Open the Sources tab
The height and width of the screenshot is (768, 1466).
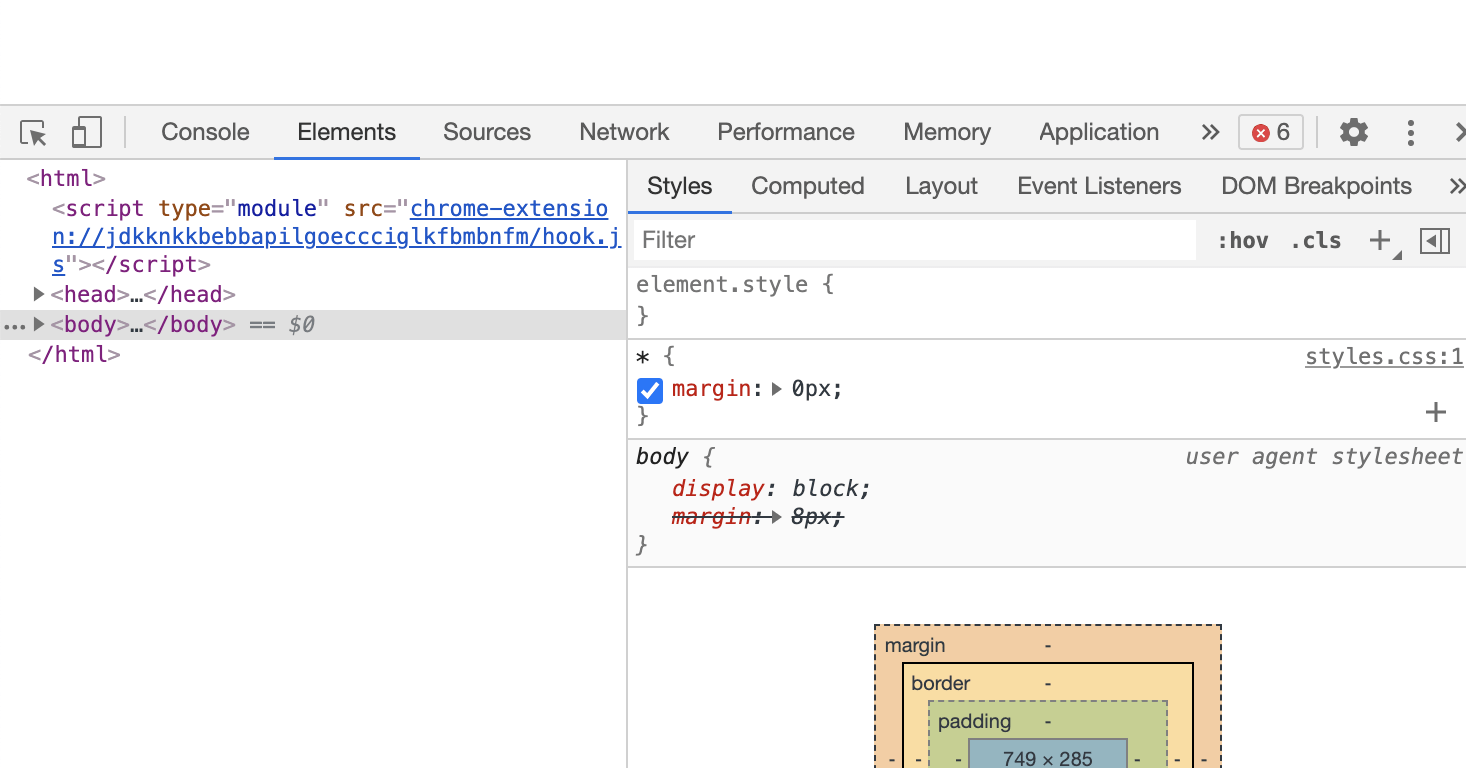tap(487, 132)
